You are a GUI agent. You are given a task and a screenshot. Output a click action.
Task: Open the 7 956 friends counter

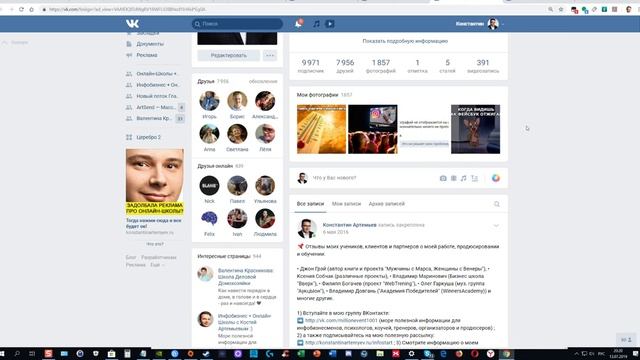coord(345,66)
